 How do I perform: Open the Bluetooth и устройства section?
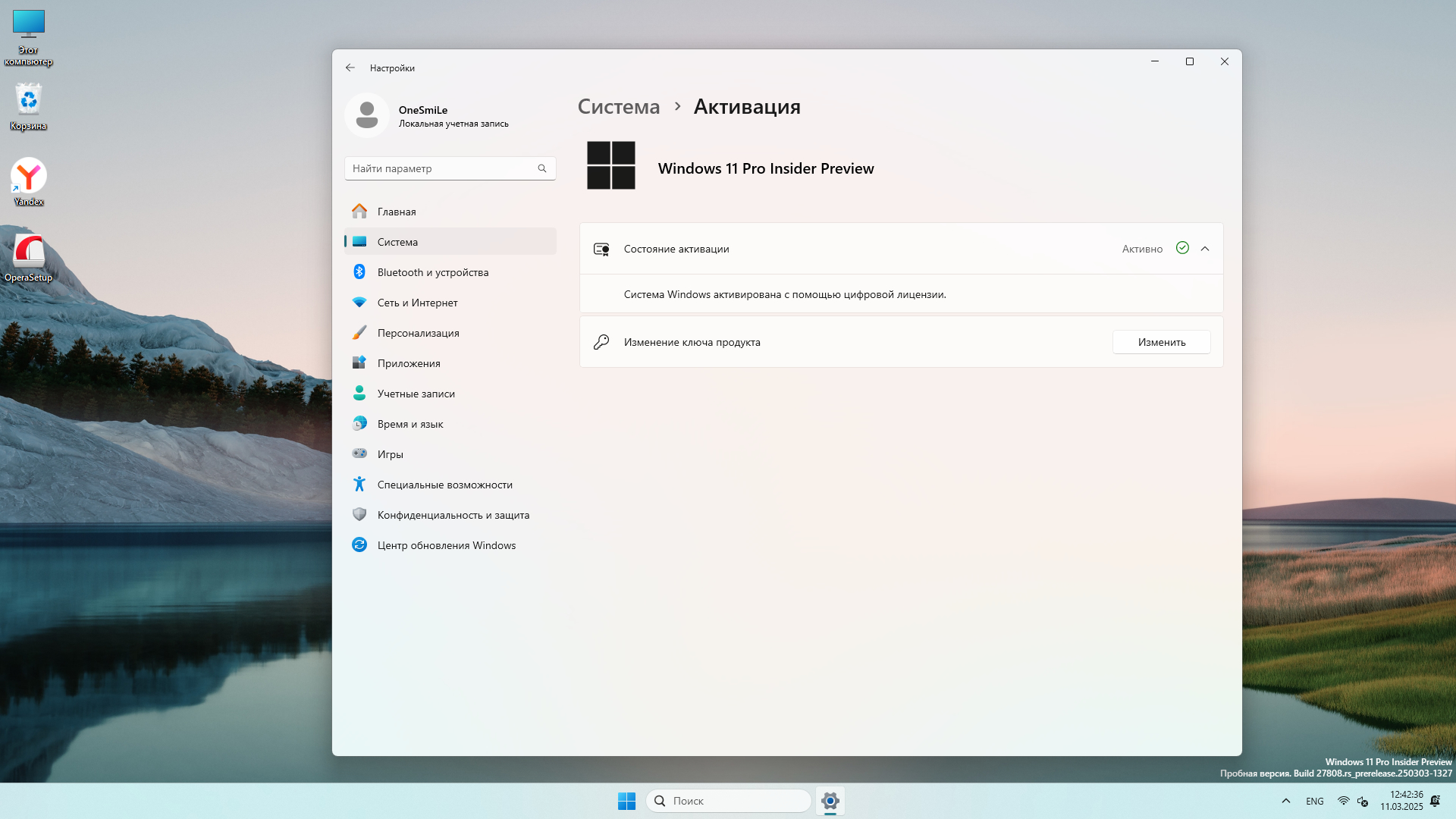(432, 272)
